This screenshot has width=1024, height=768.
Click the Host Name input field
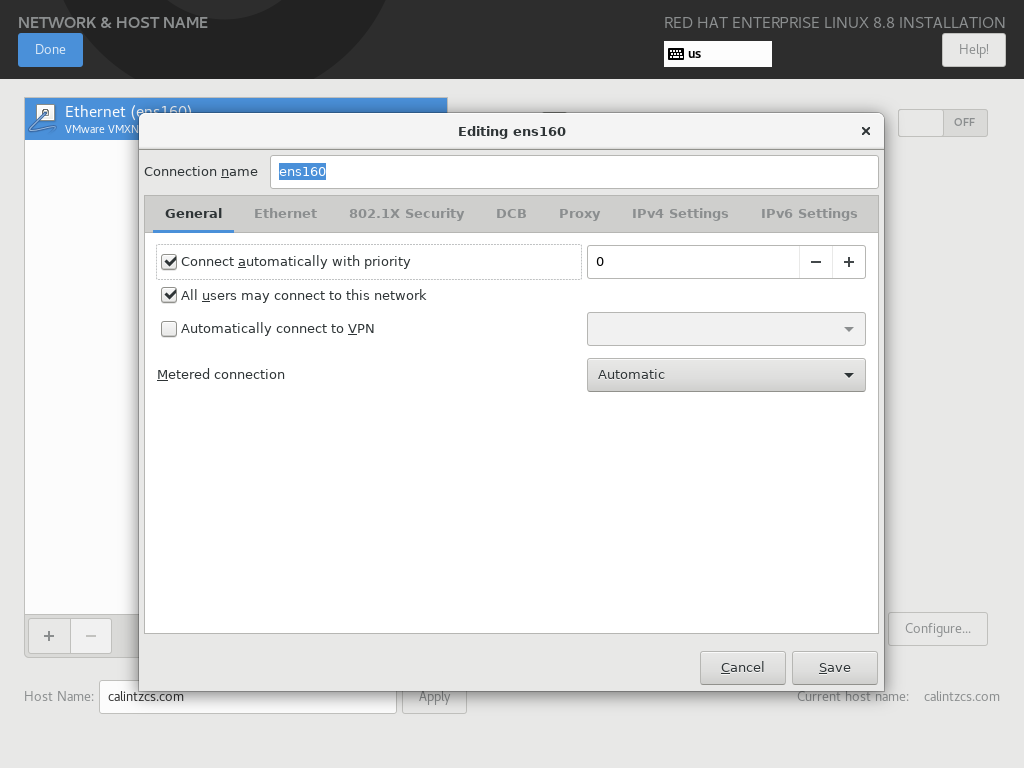click(x=248, y=697)
